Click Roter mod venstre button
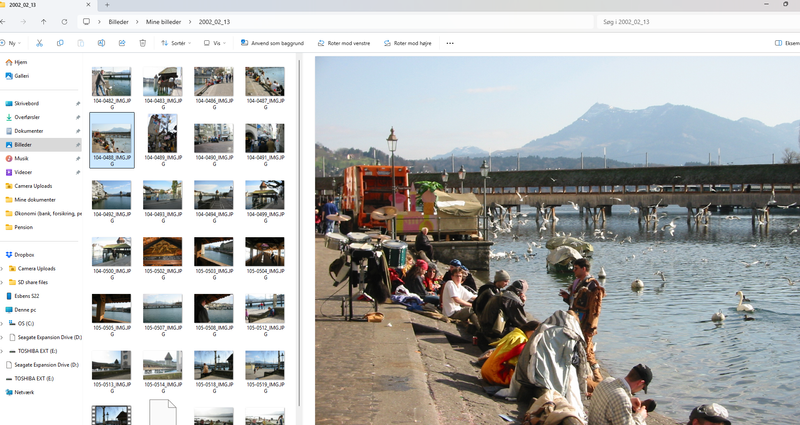The height and width of the screenshot is (425, 800). click(343, 43)
